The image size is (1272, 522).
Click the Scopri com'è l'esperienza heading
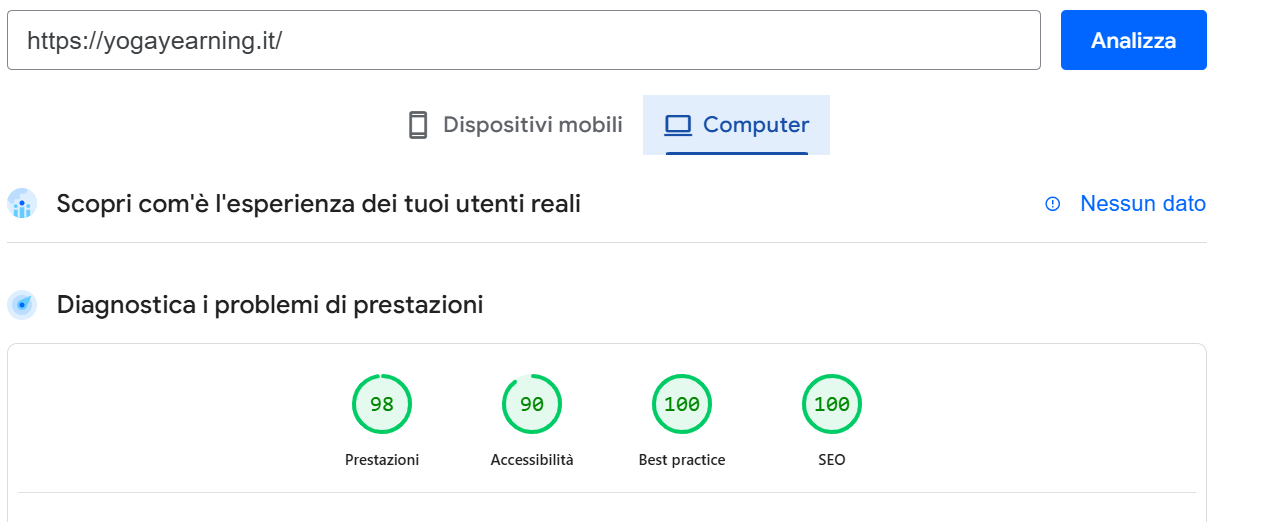[319, 204]
